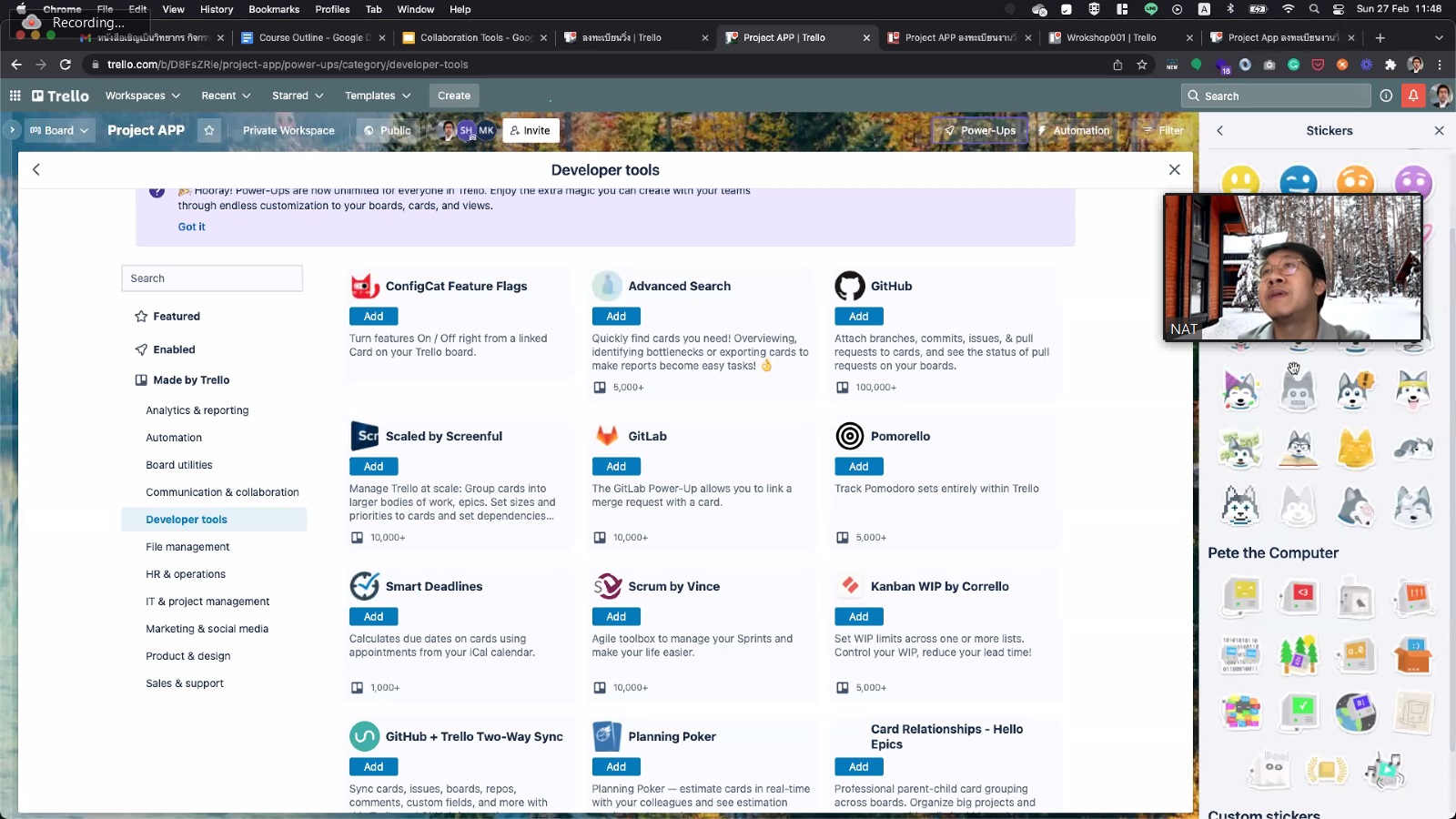Image resolution: width=1456 pixels, height=819 pixels.
Task: Switch to Course Outline Google tab
Action: click(x=313, y=37)
